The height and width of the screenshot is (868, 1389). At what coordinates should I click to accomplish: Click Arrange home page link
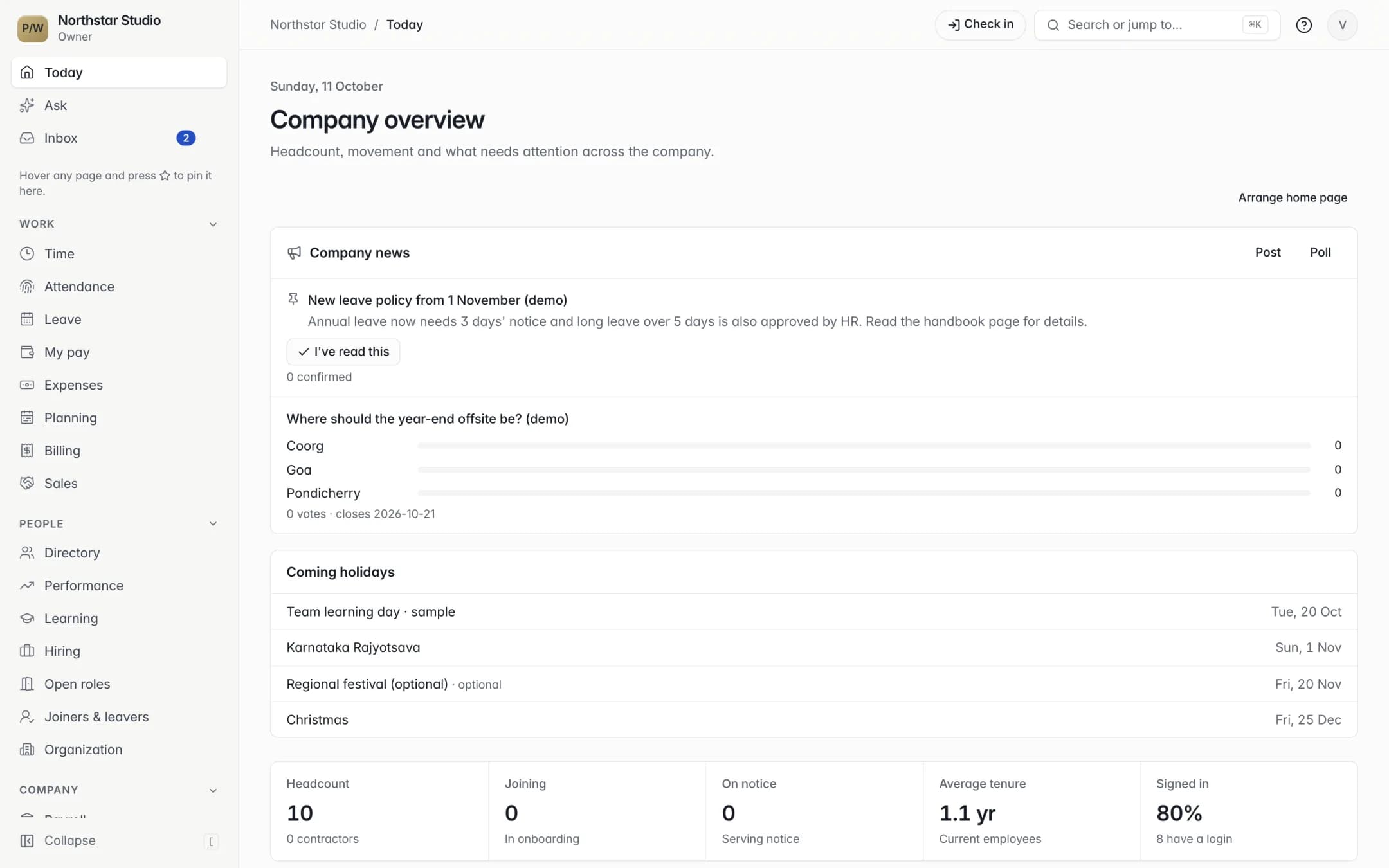[x=1293, y=198]
